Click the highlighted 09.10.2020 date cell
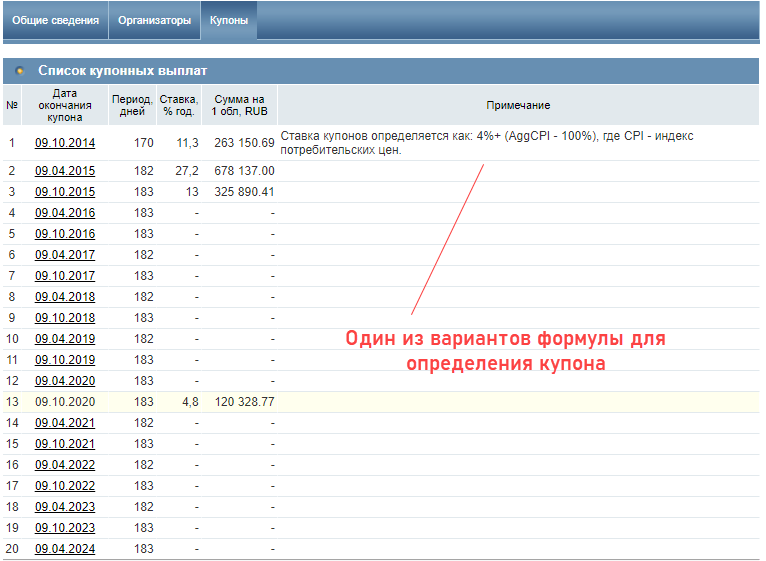766x561 pixels. 65,402
